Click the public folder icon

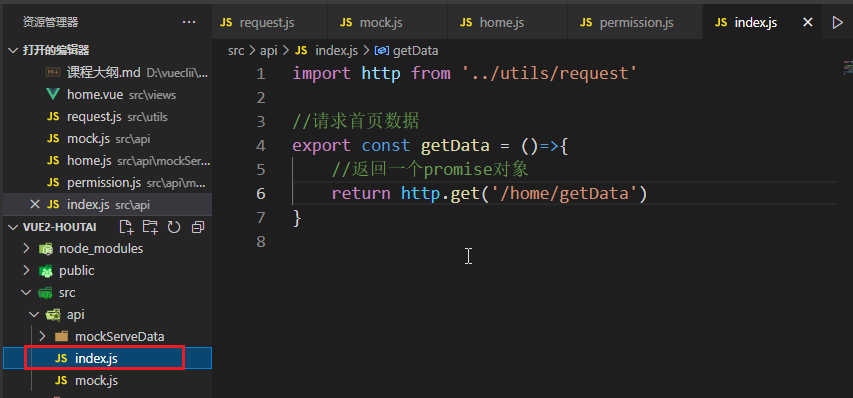[45, 271]
